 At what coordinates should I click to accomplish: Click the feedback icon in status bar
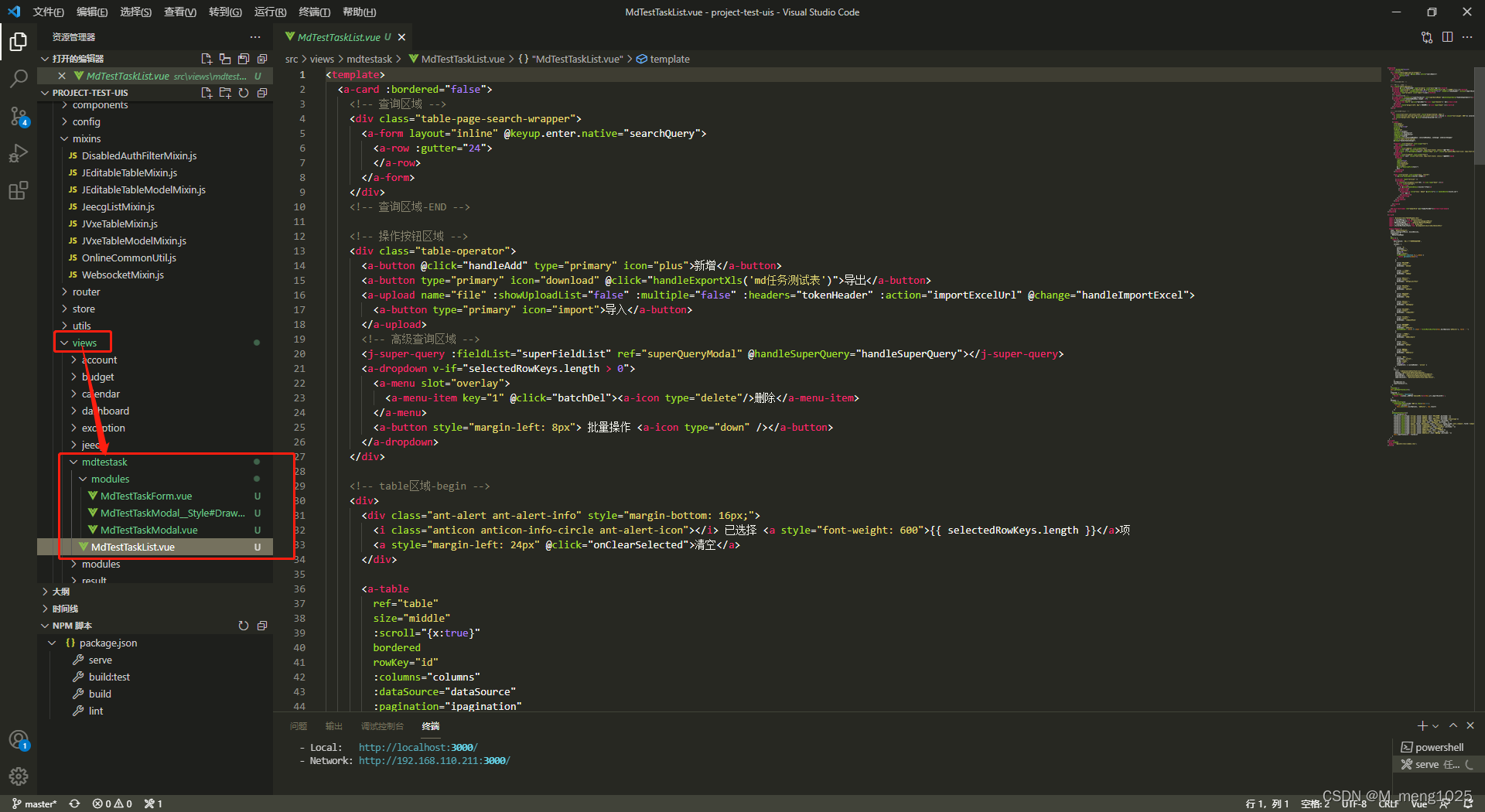point(1444,803)
